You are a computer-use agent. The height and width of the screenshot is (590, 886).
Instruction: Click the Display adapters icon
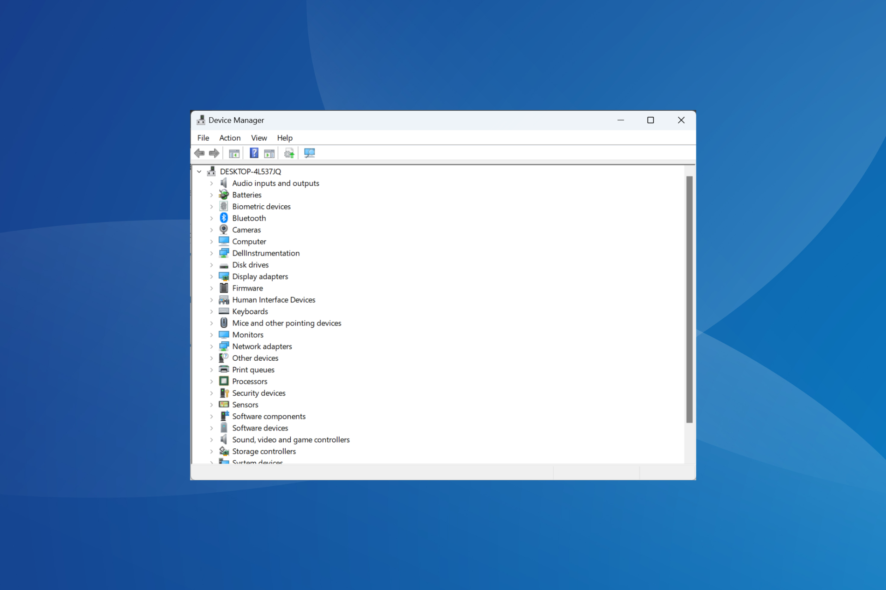[224, 276]
